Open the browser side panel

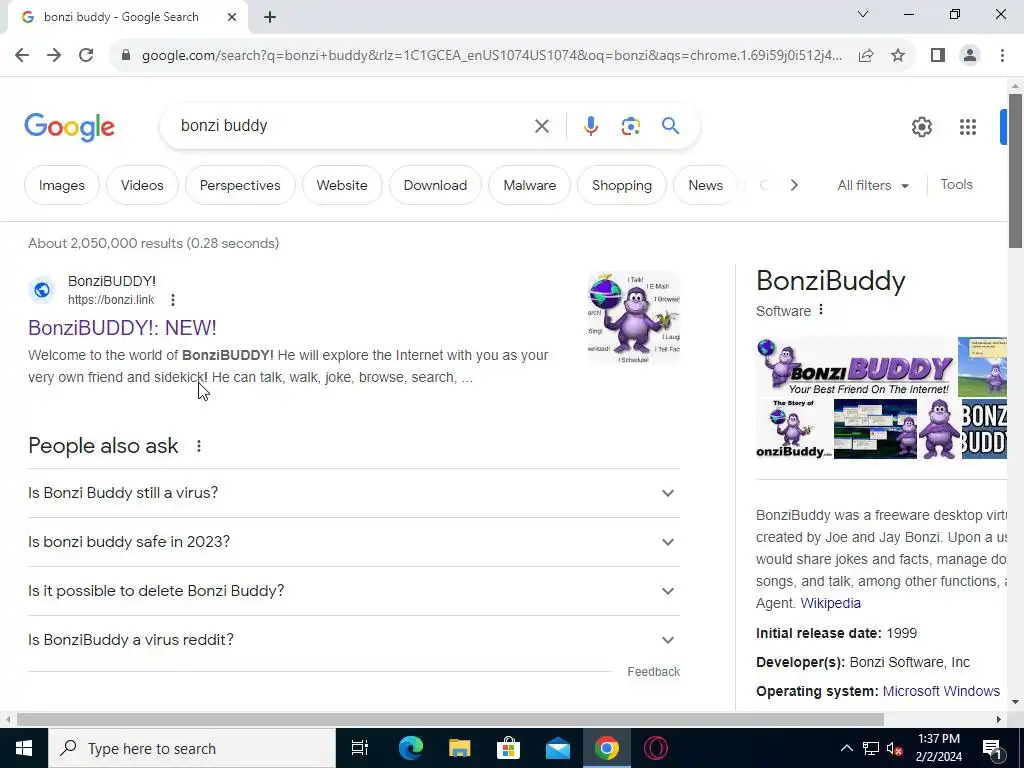938,56
